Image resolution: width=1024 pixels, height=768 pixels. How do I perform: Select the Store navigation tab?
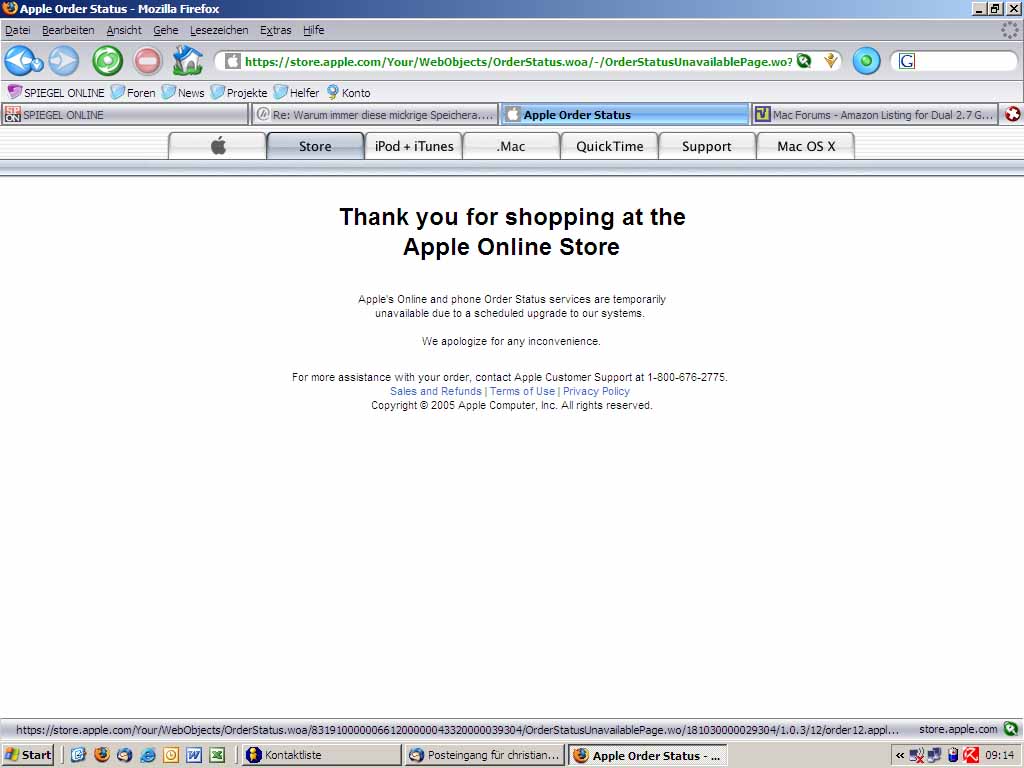(315, 146)
